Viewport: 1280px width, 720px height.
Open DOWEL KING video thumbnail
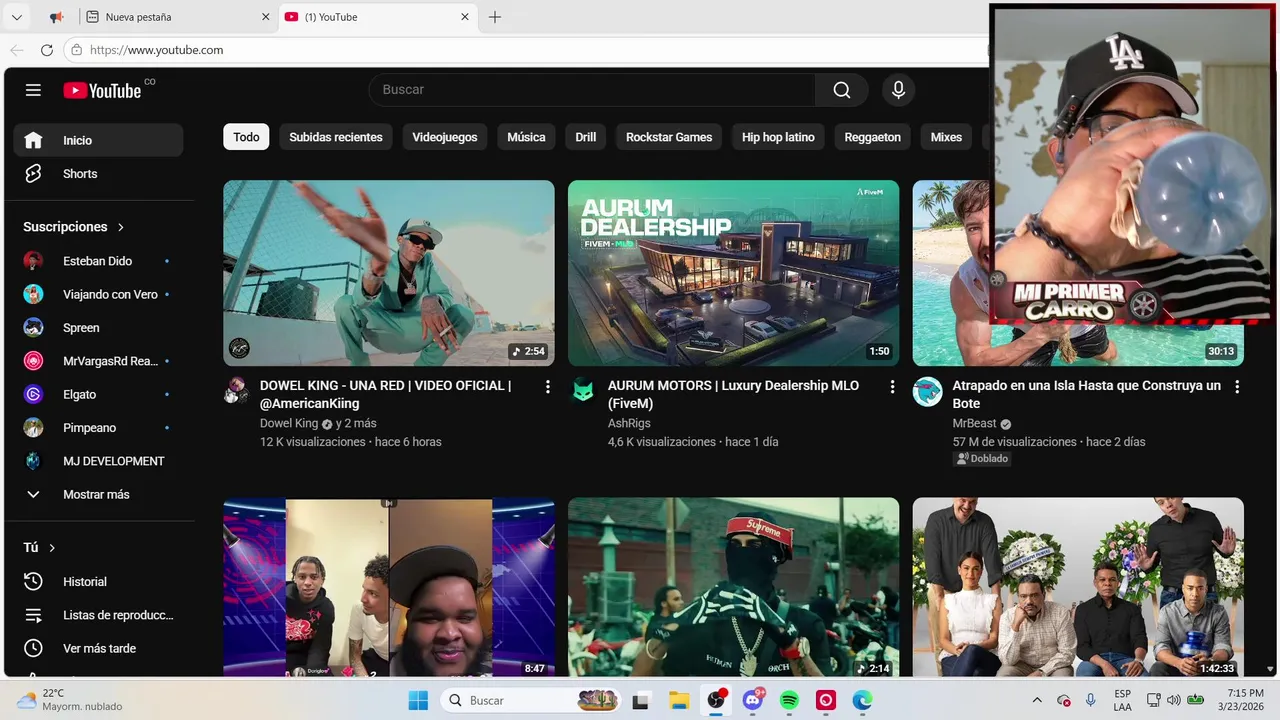click(388, 273)
